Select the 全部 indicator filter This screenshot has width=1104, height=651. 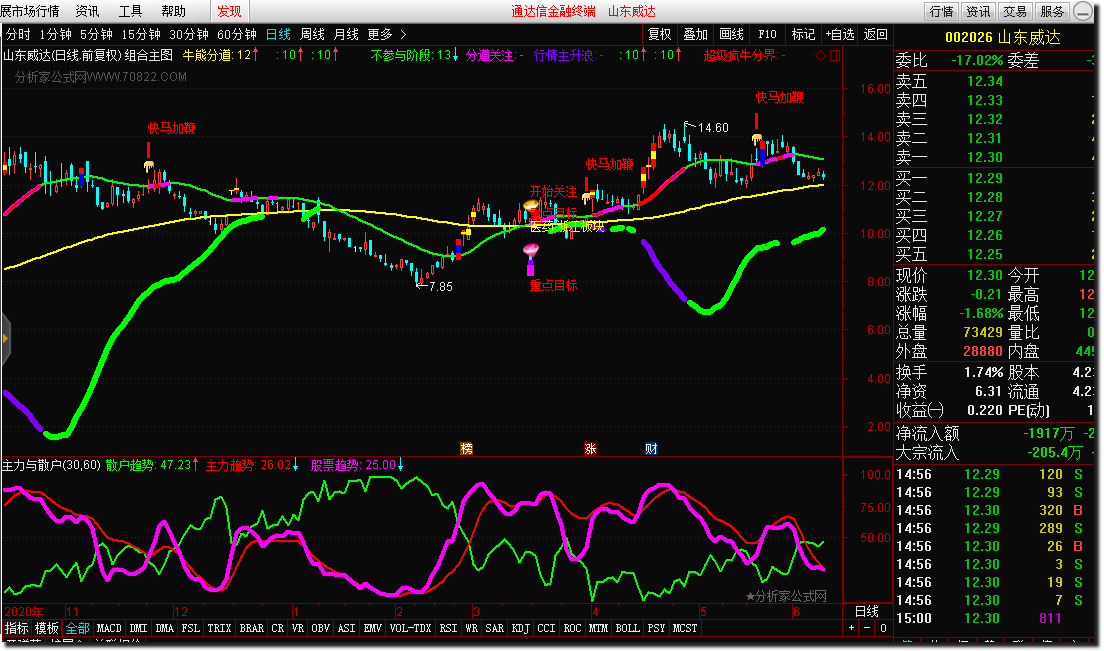[77, 628]
